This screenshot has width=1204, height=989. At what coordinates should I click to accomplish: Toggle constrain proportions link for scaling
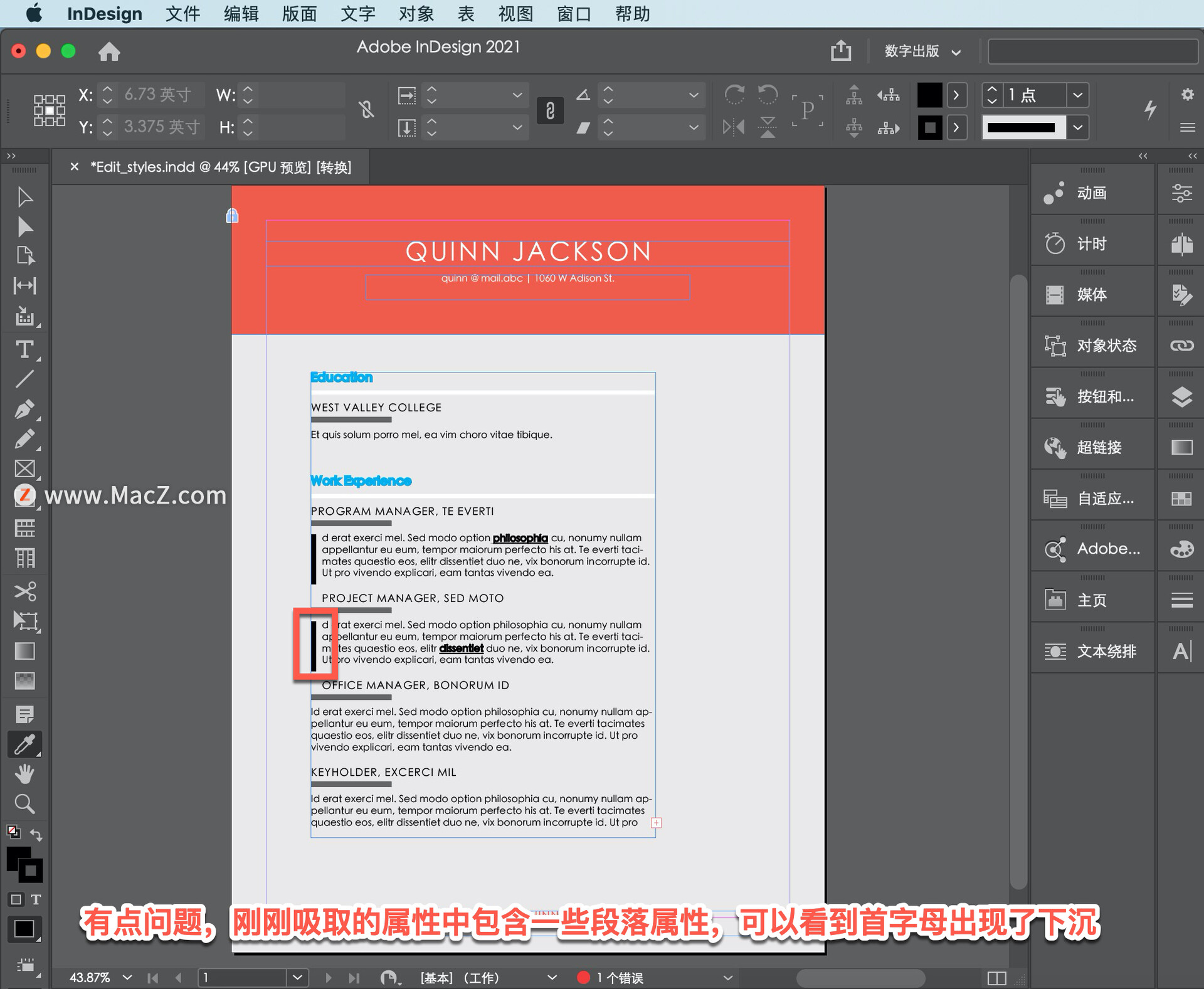click(550, 111)
